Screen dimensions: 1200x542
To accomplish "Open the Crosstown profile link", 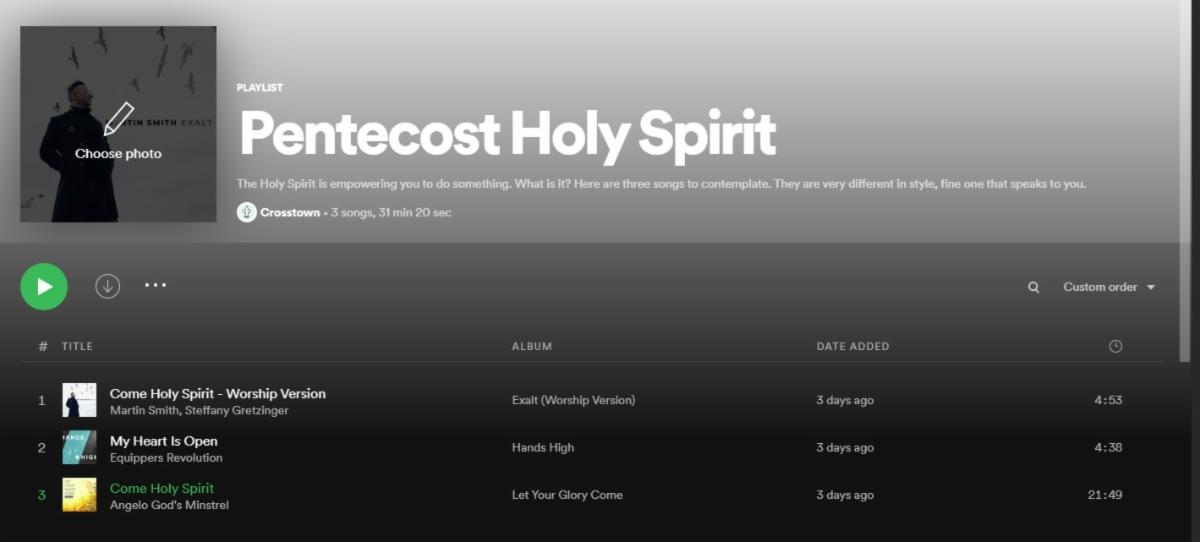I will click(291, 212).
